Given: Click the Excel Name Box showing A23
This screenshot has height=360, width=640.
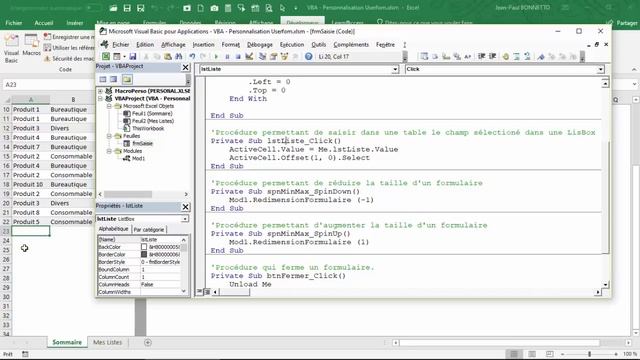Looking at the screenshot, I should [47, 84].
